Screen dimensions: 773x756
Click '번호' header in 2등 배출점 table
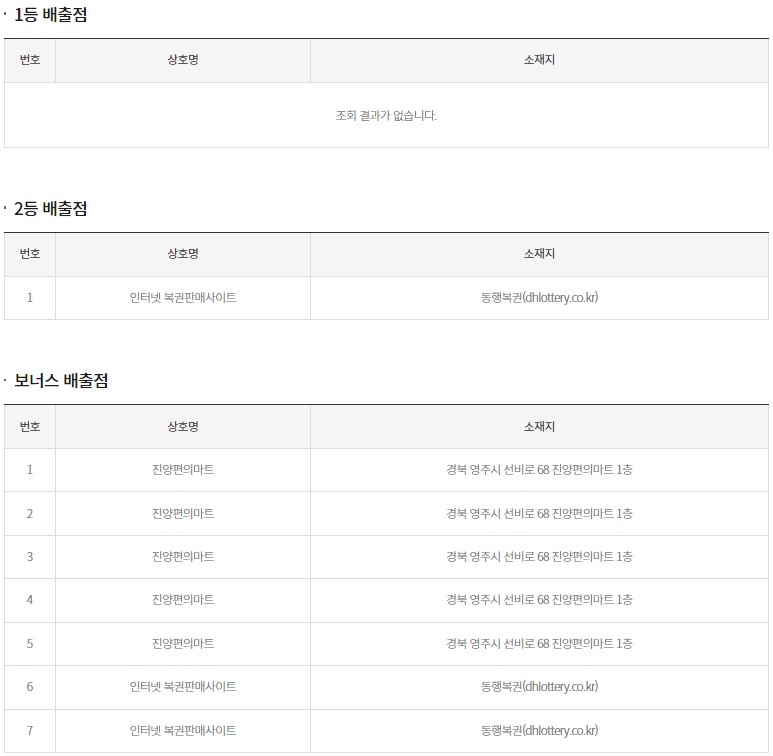click(30, 254)
